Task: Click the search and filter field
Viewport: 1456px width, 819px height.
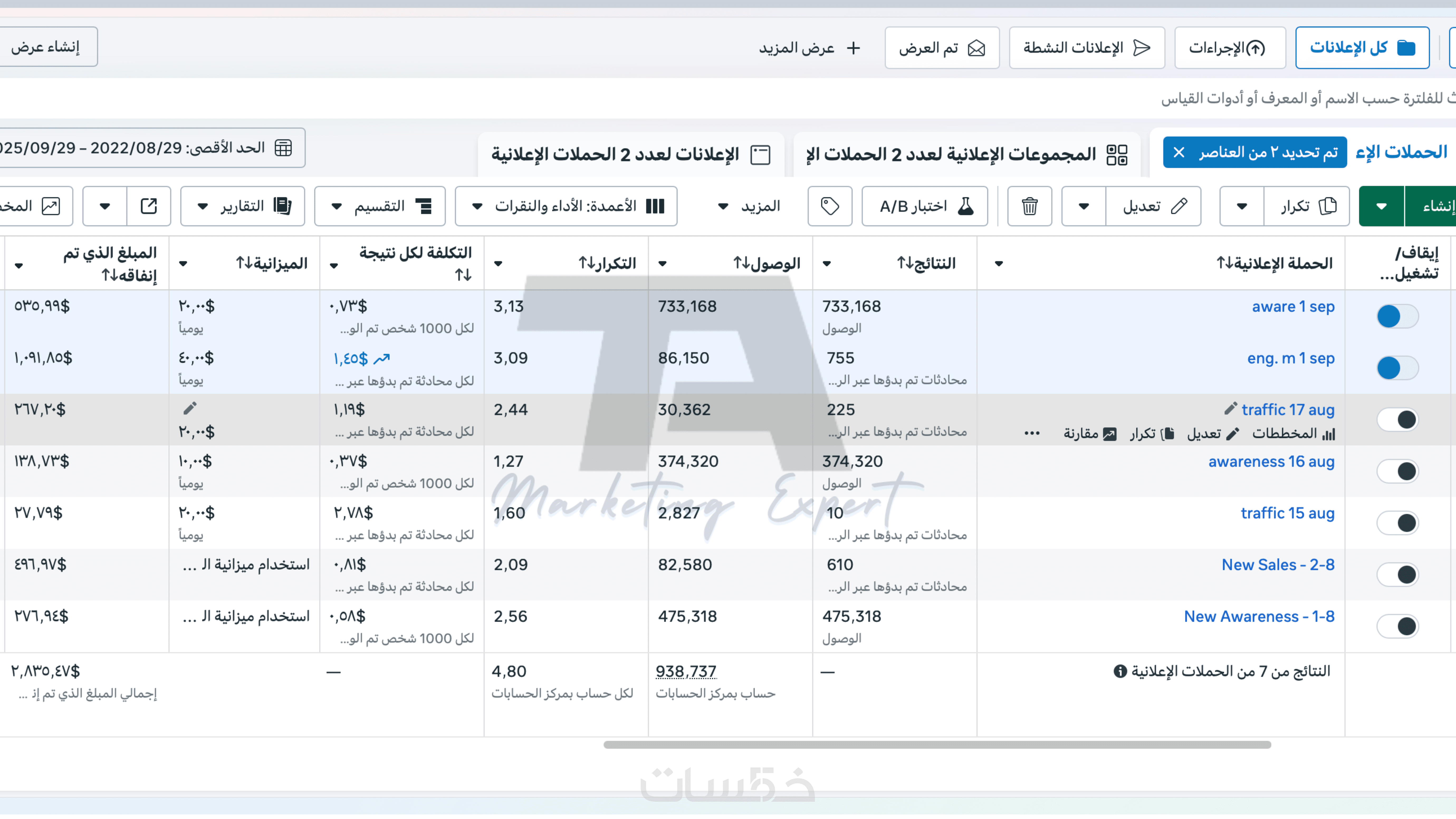Action: (728, 98)
